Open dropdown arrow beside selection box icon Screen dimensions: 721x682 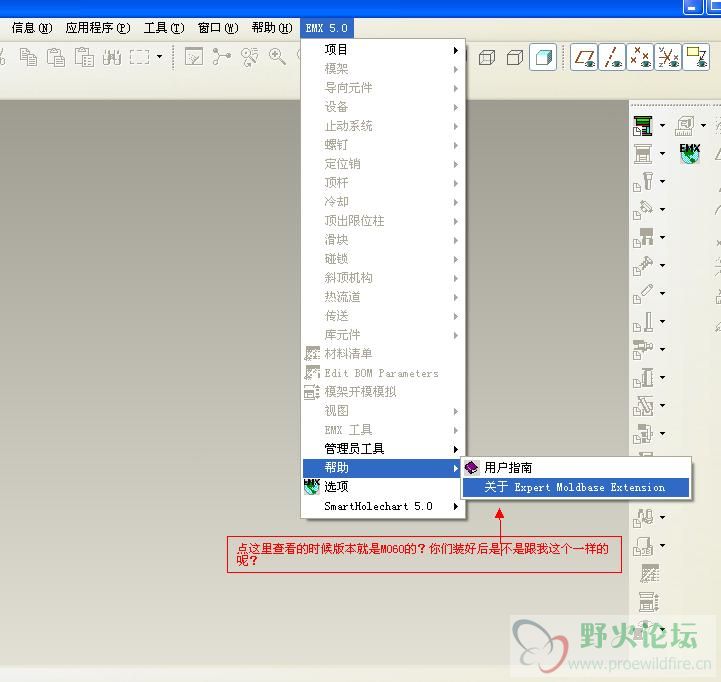coord(160,57)
